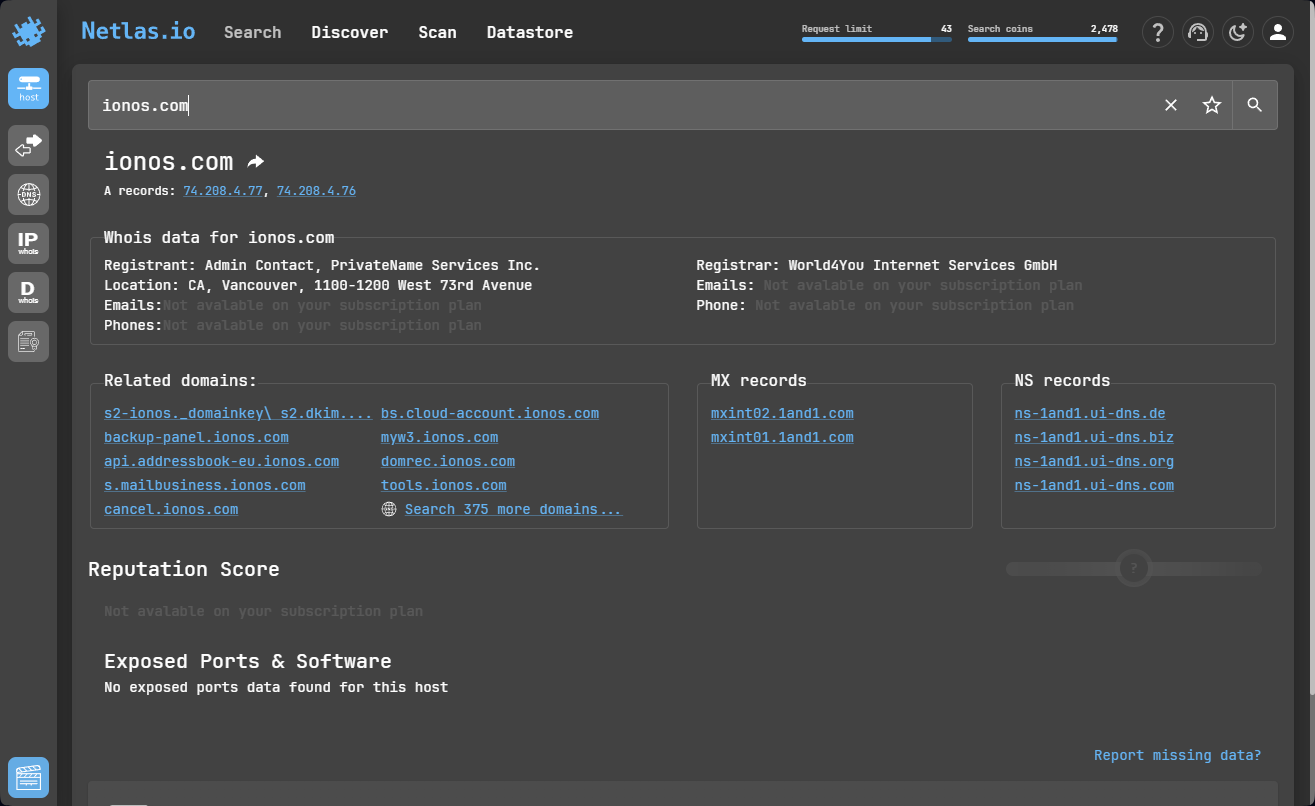Open the clapperboard icon at sidebar bottom
Screen dimensions: 1315x806
tap(28, 778)
